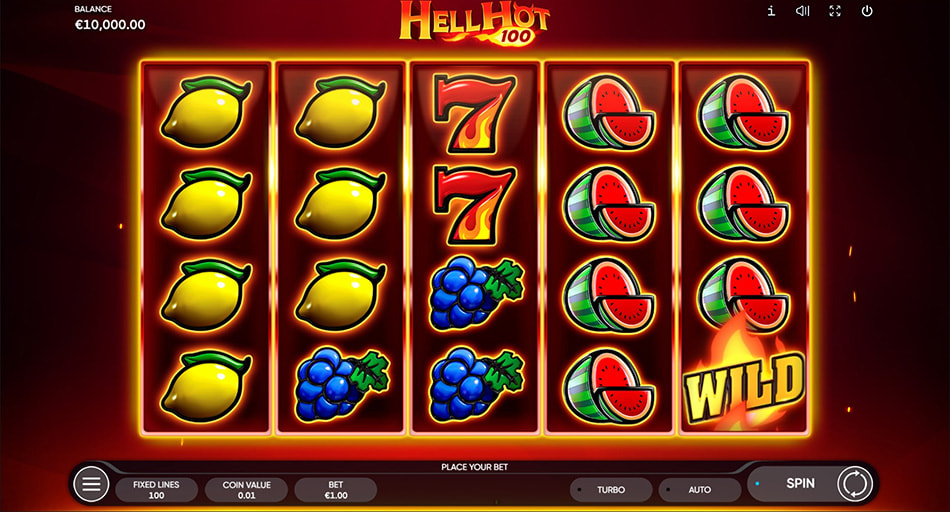Enable Turbo mode
Image resolution: width=950 pixels, height=512 pixels.
pyautogui.click(x=611, y=490)
